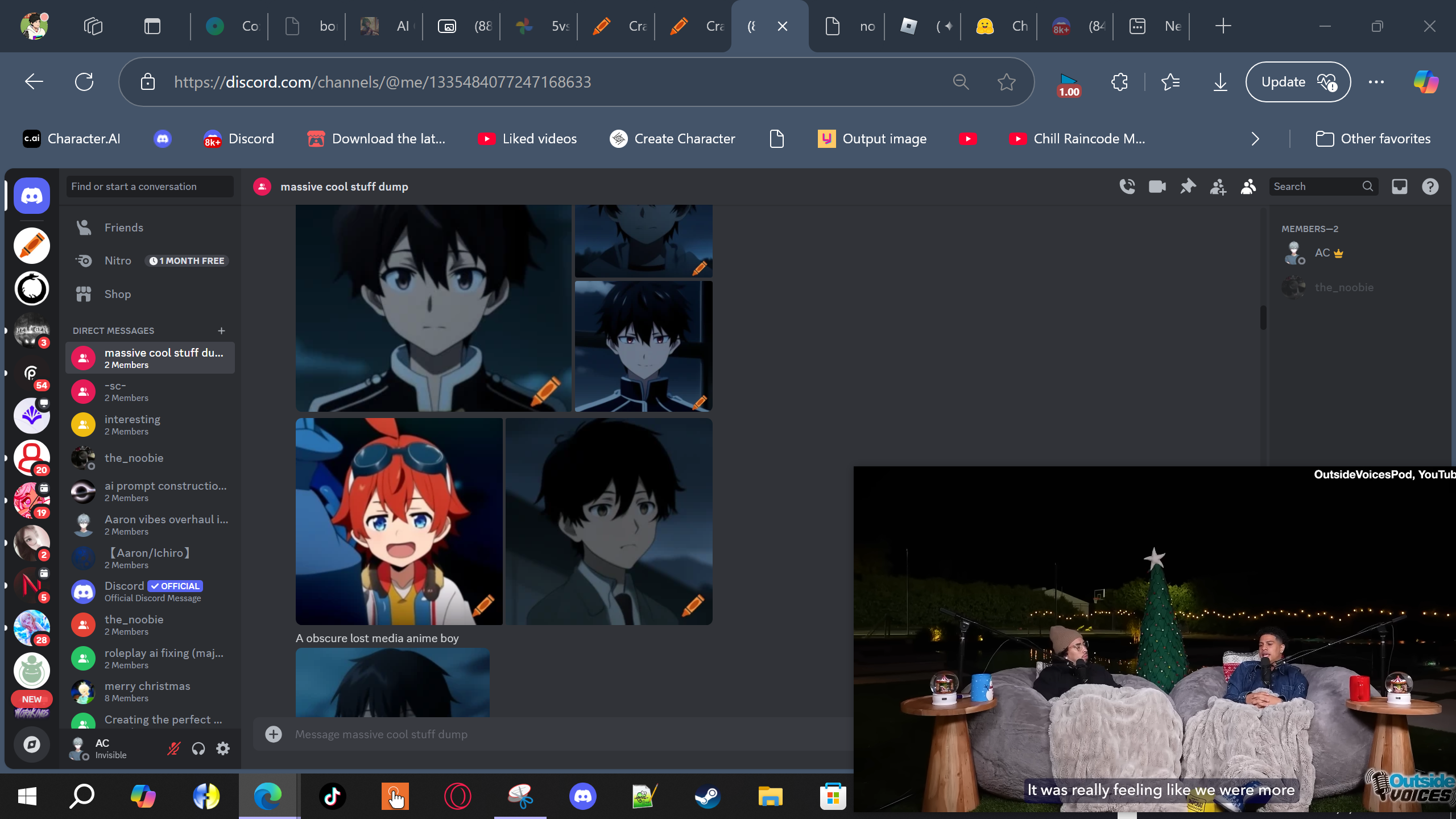Refresh the Discord page
The height and width of the screenshot is (819, 1456).
coord(84,82)
